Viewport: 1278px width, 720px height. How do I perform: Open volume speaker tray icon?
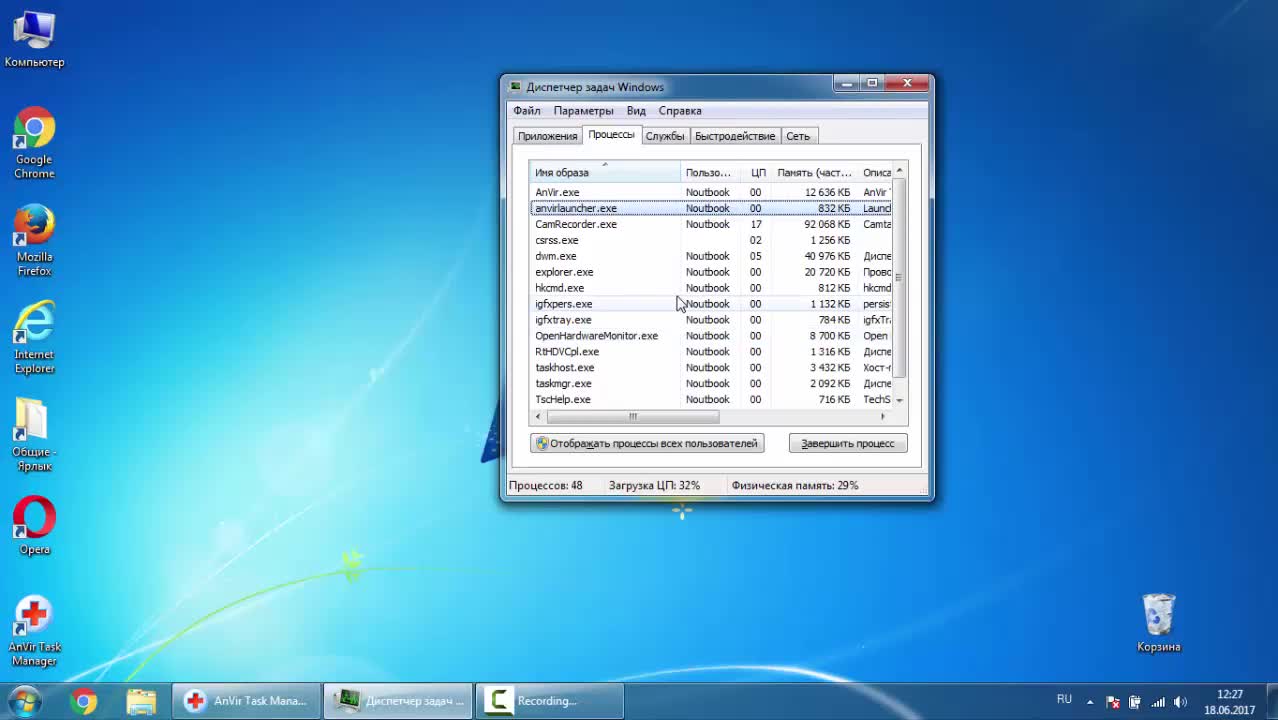click(x=1180, y=702)
